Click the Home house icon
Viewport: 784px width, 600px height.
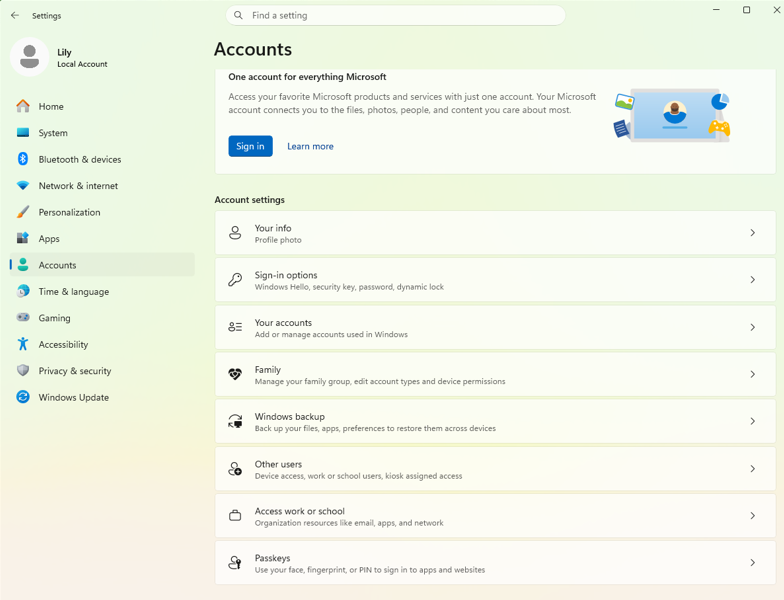pos(22,106)
